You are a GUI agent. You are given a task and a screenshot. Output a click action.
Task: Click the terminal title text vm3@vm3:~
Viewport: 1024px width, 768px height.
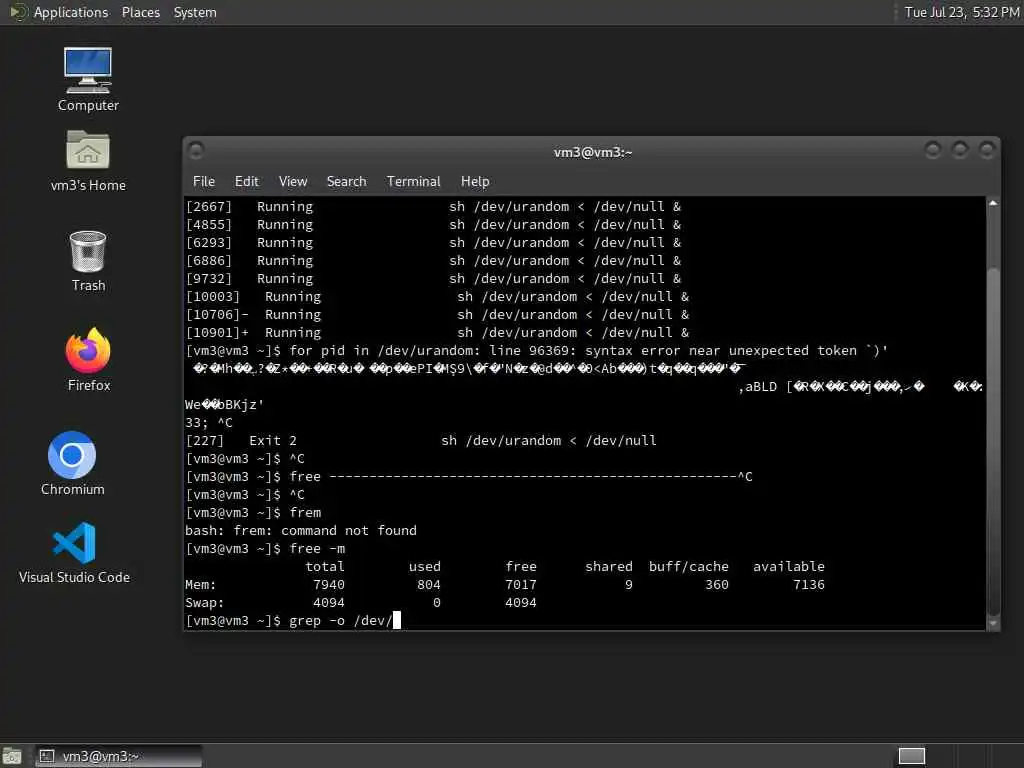tap(593, 152)
